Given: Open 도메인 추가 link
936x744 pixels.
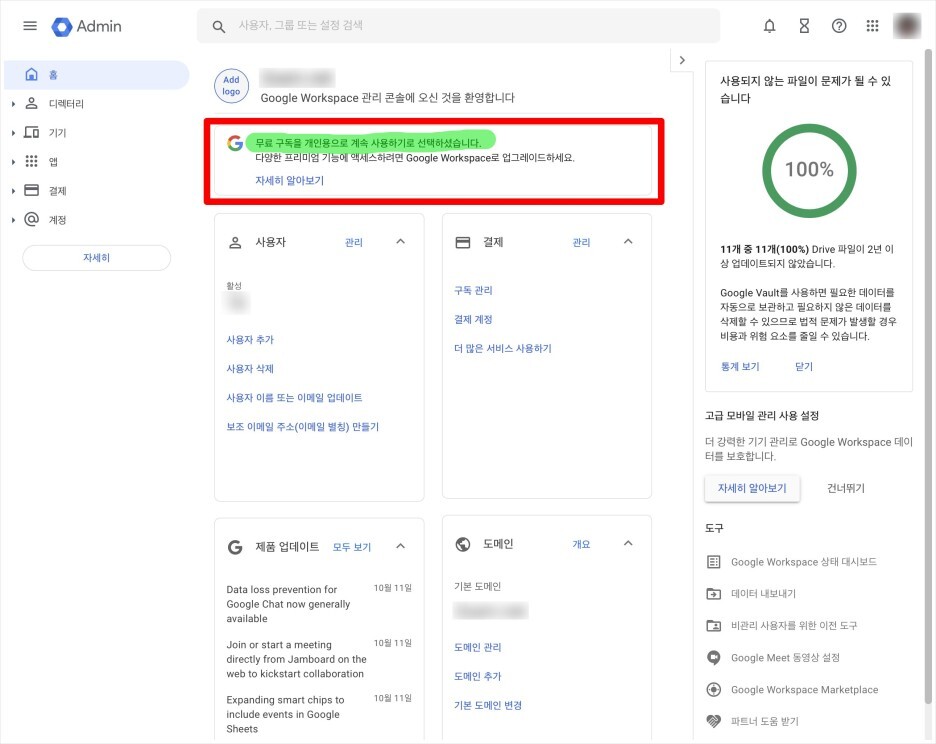Looking at the screenshot, I should [478, 677].
